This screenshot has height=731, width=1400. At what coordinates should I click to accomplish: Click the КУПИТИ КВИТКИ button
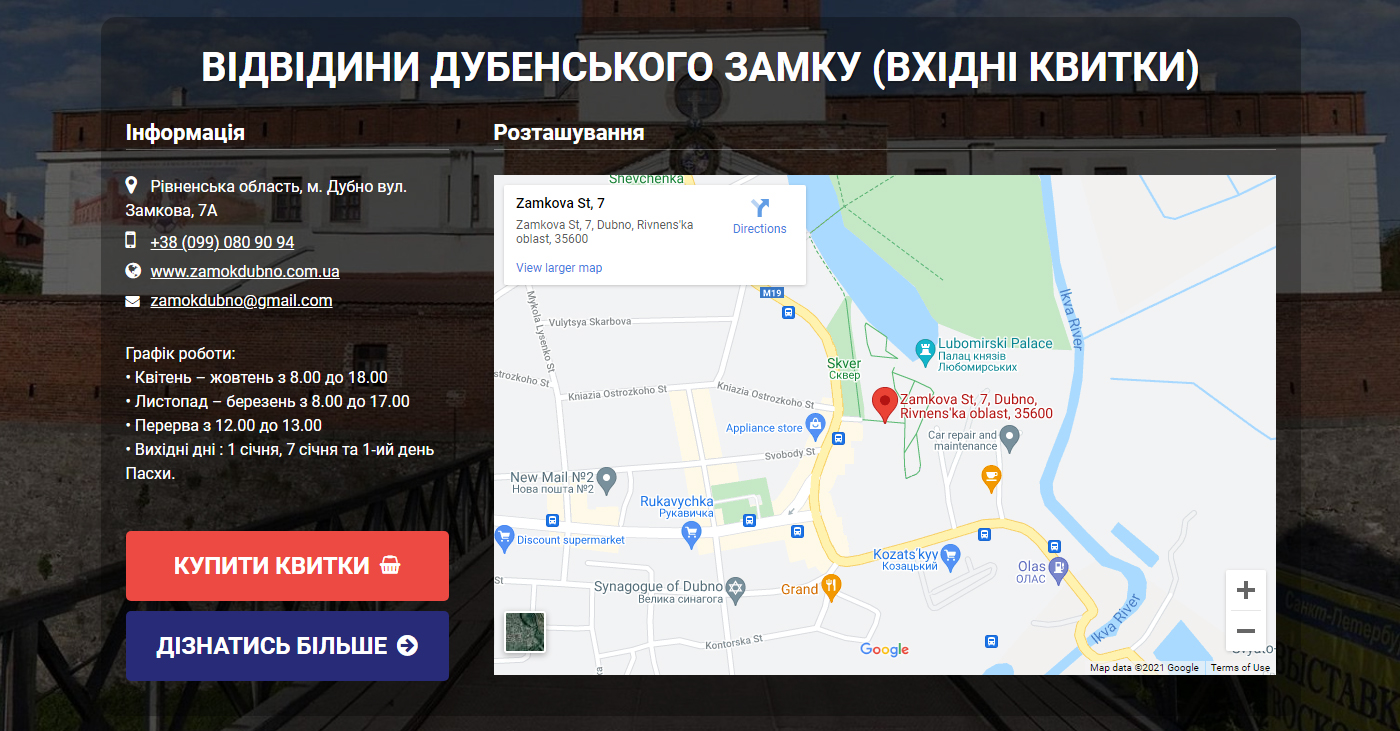pyautogui.click(x=287, y=566)
